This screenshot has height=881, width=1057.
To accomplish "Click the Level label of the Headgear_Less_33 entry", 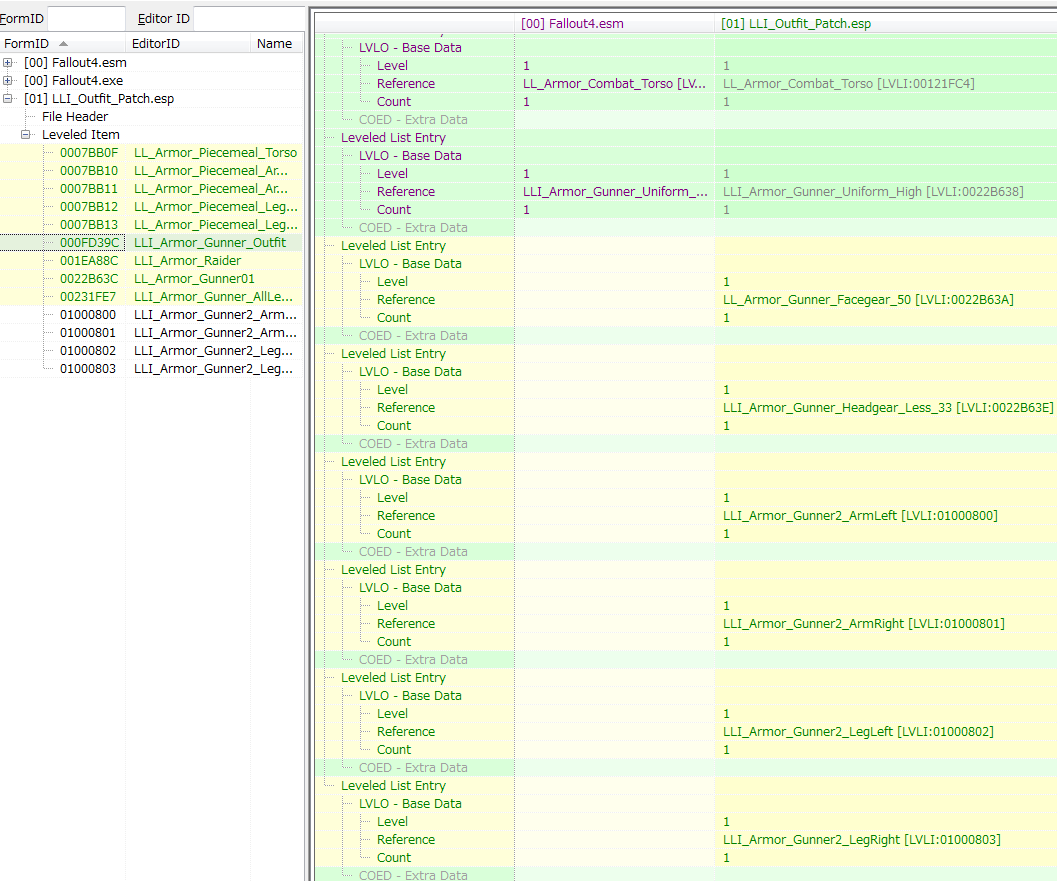I will coord(392,390).
